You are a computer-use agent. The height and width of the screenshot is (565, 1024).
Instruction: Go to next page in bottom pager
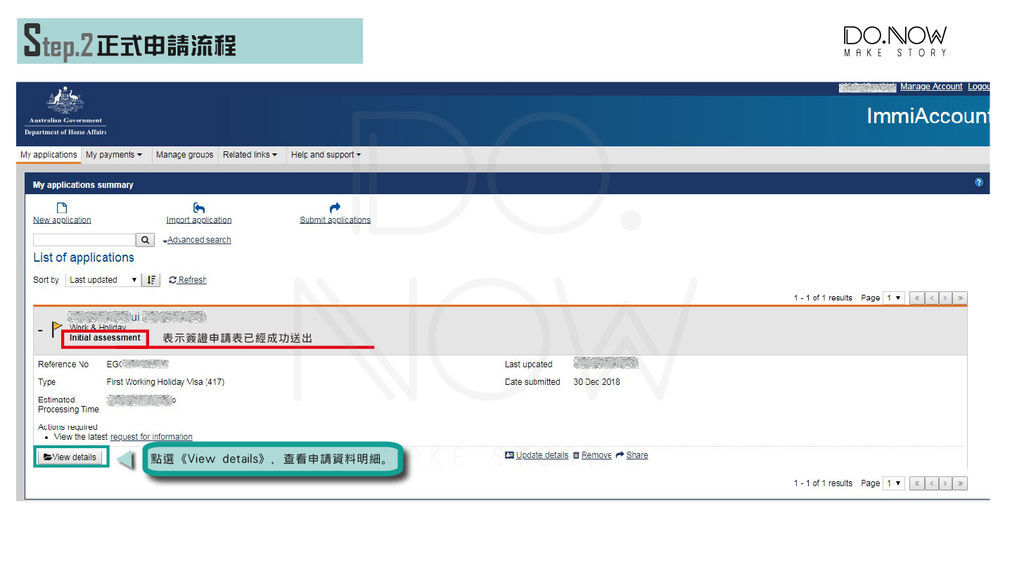click(945, 483)
